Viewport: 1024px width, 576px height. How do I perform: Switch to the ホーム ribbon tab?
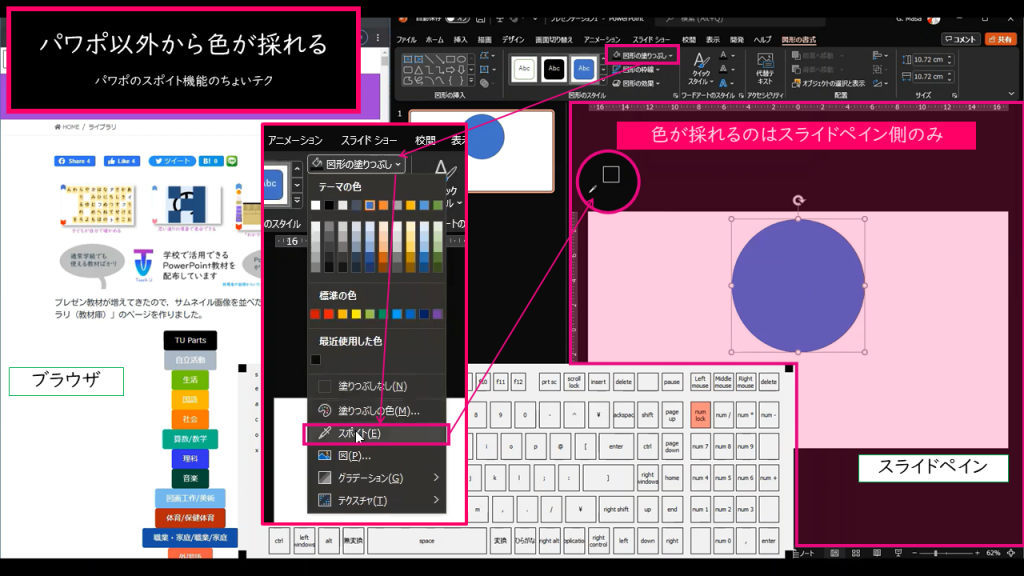(434, 40)
